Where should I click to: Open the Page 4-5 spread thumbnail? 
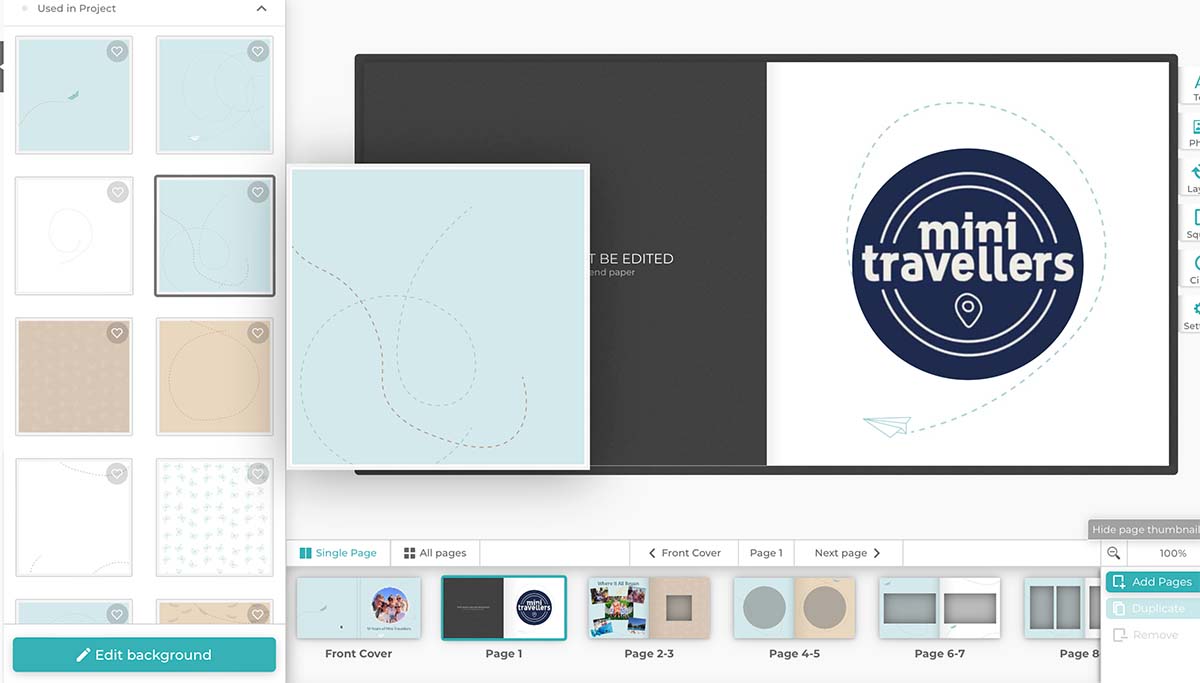[794, 607]
